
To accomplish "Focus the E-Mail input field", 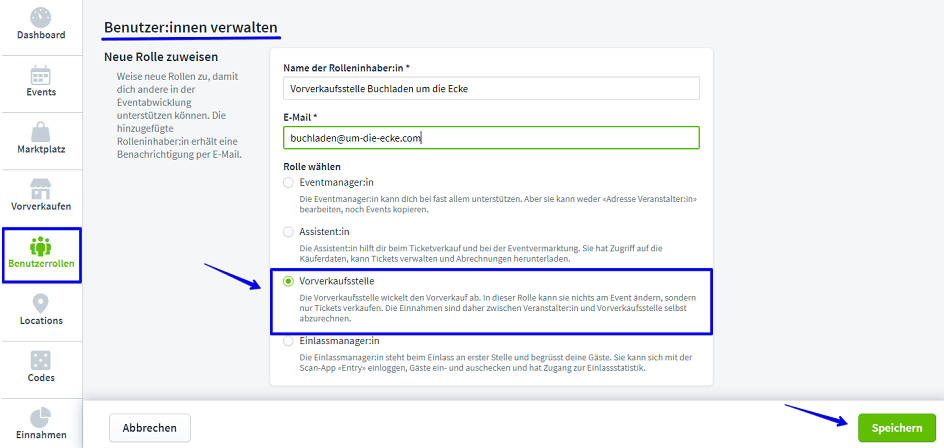I will coord(491,138).
